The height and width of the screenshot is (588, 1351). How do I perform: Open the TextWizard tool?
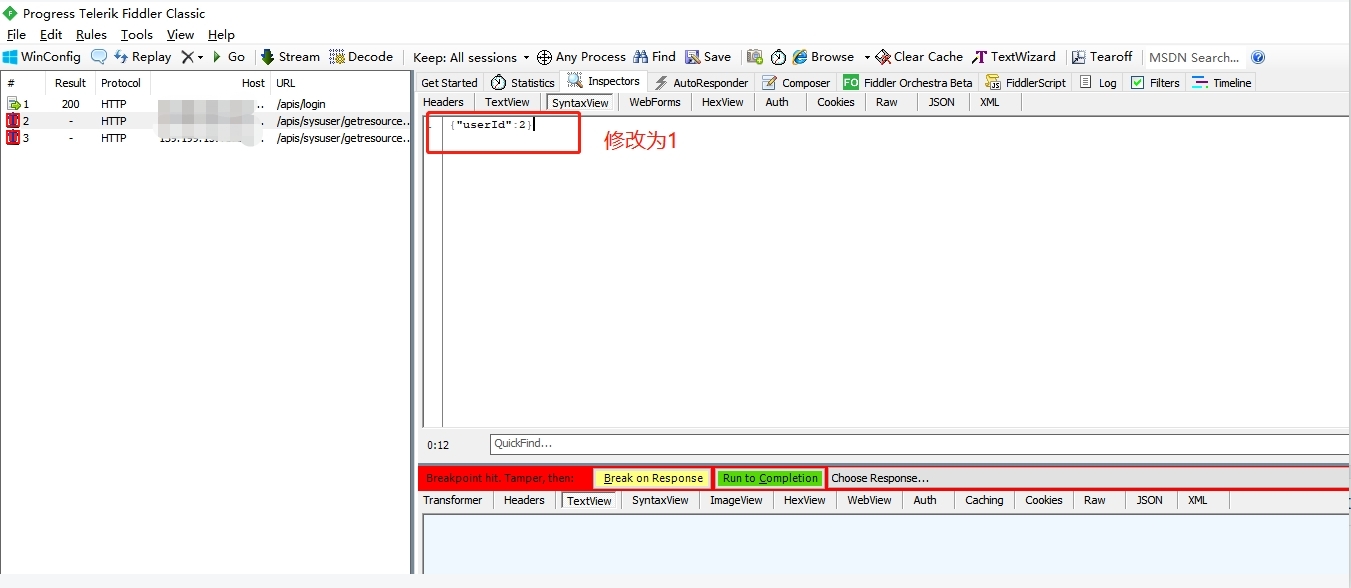point(1013,57)
